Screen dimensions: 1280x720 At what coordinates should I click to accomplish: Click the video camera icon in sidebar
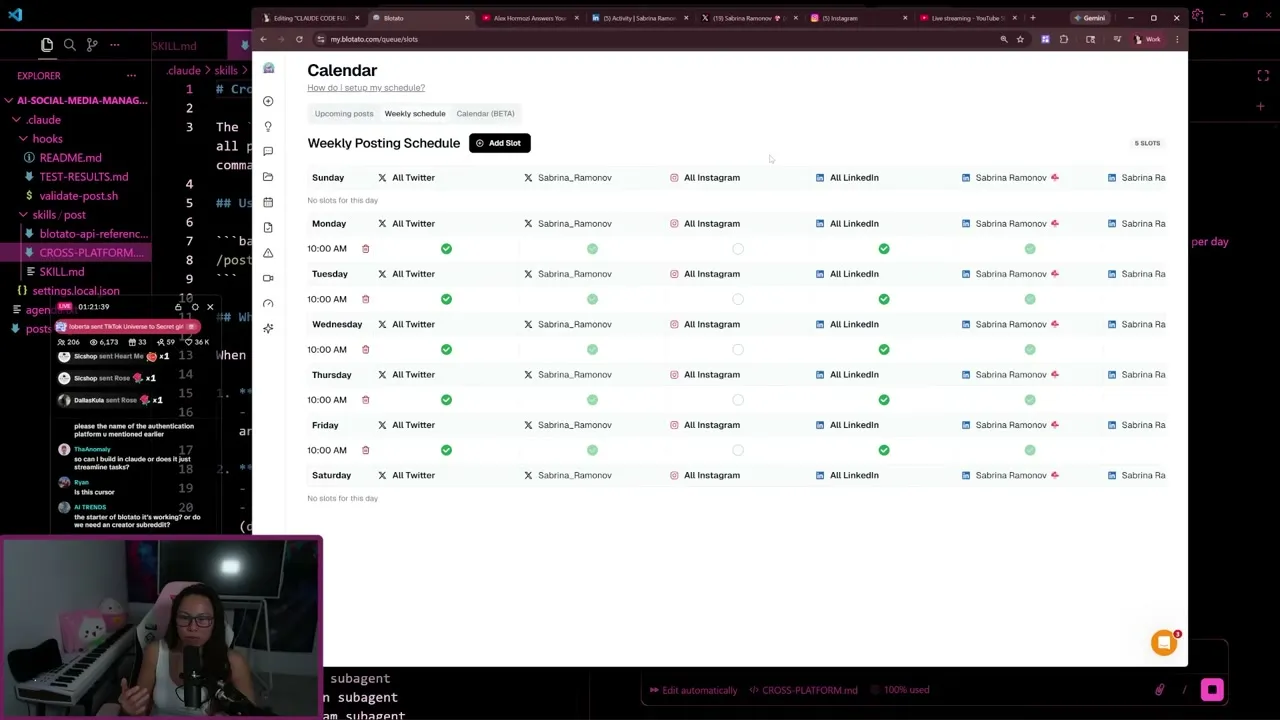point(268,278)
